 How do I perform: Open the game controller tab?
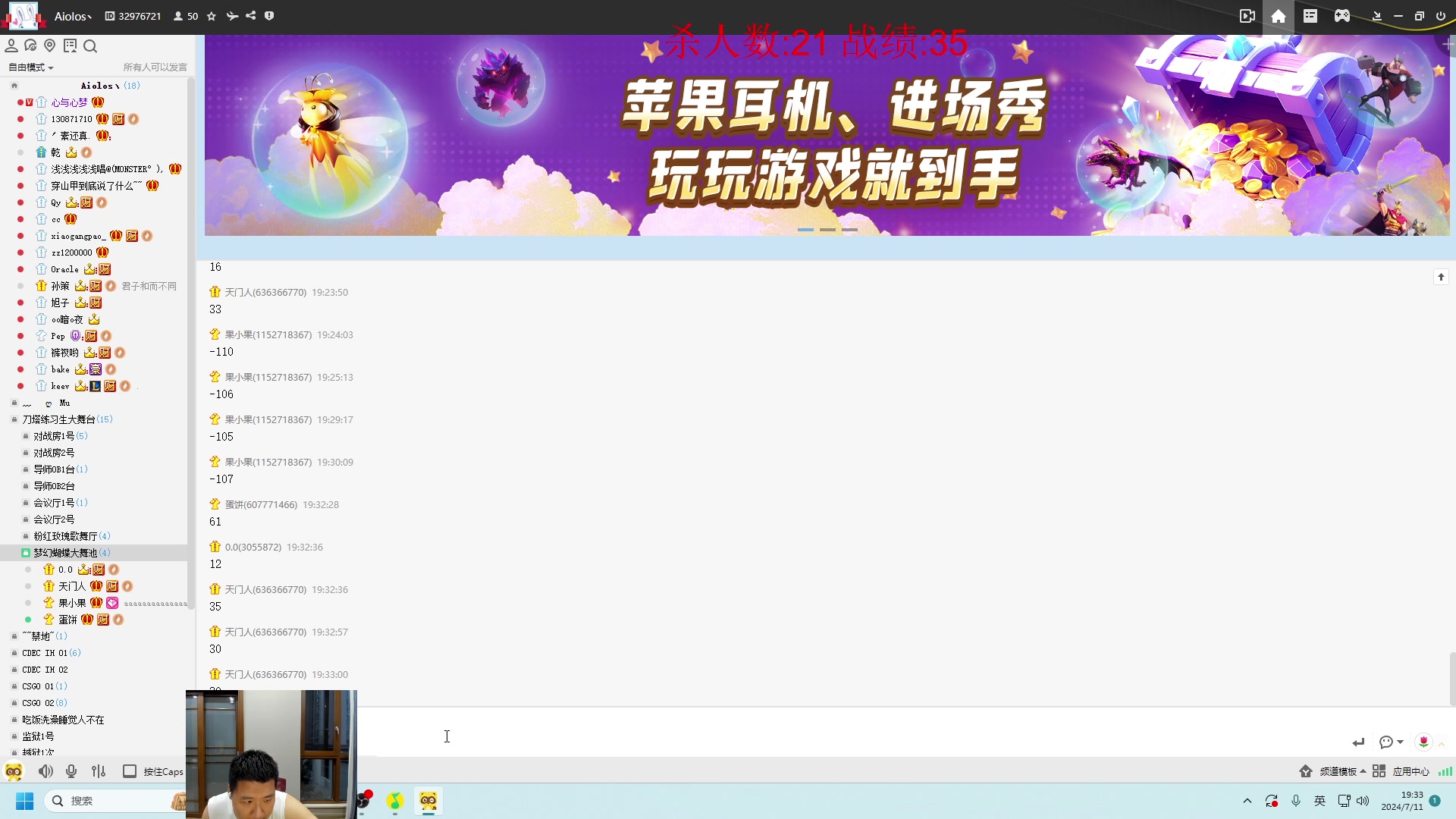click(x=1342, y=16)
